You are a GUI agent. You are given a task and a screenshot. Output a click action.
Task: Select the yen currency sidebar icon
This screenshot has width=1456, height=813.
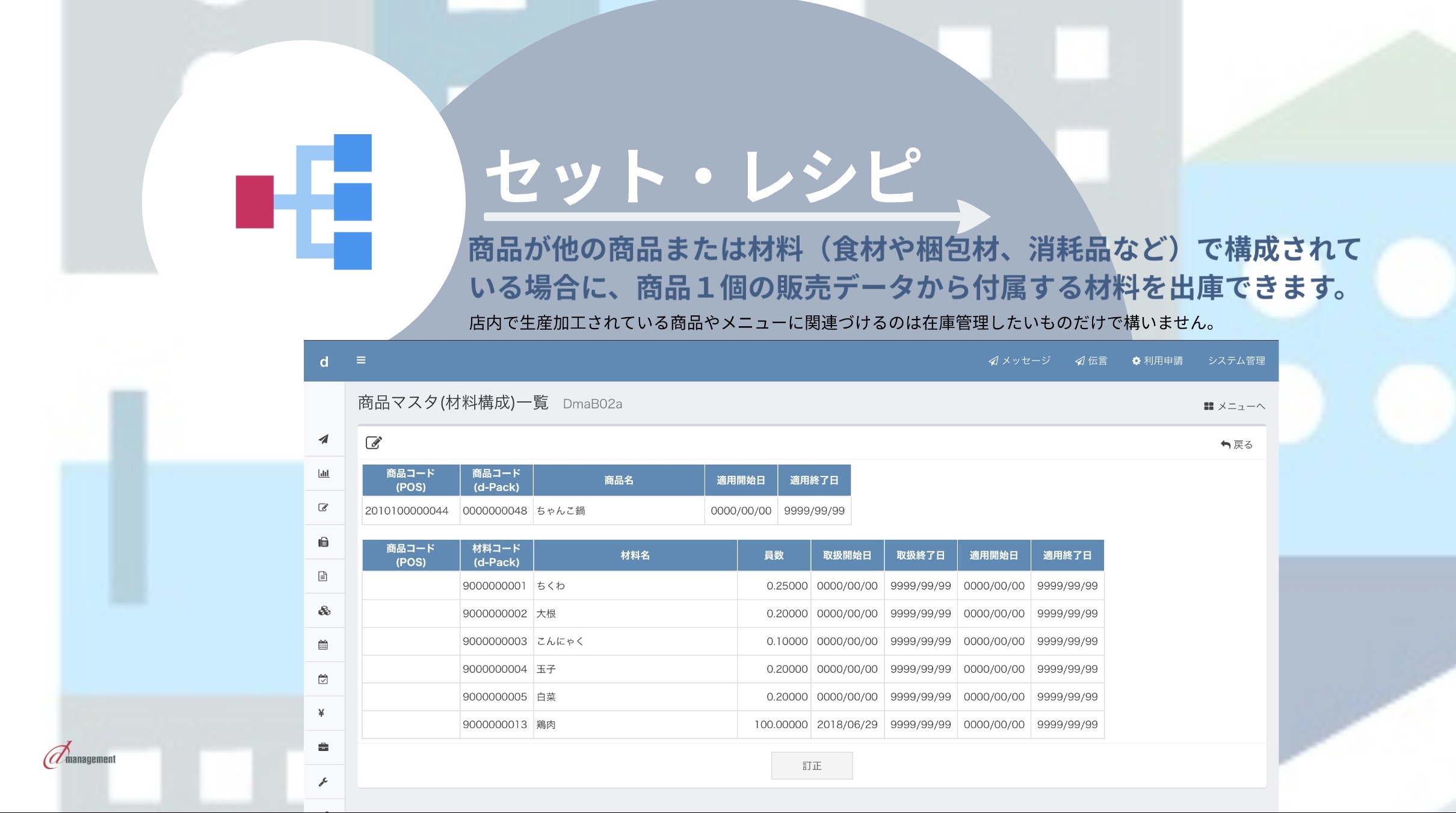coord(322,713)
